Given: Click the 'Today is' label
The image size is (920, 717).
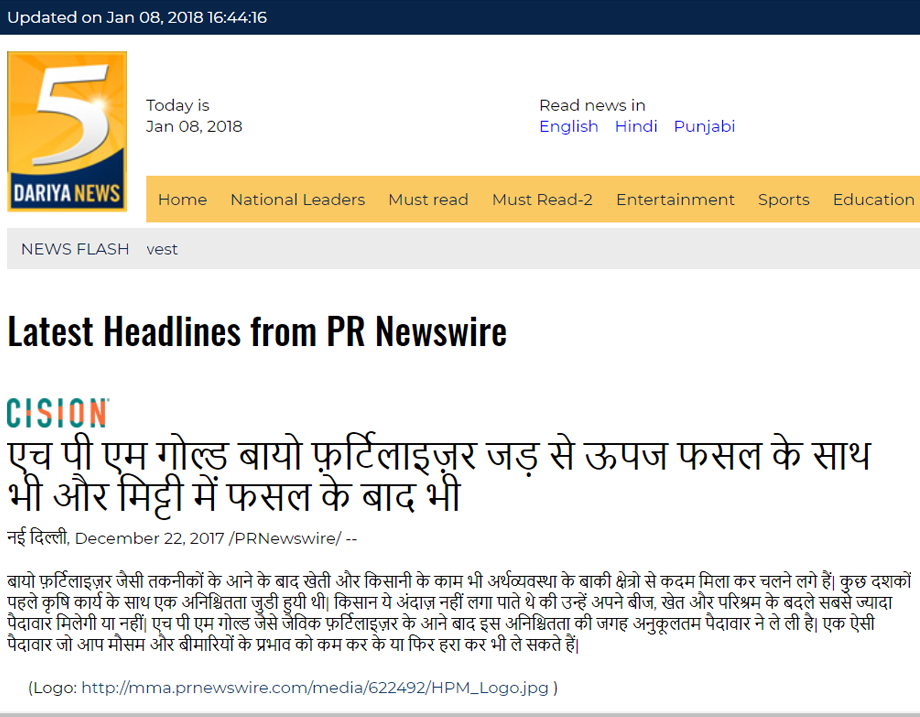Looking at the screenshot, I should [177, 106].
